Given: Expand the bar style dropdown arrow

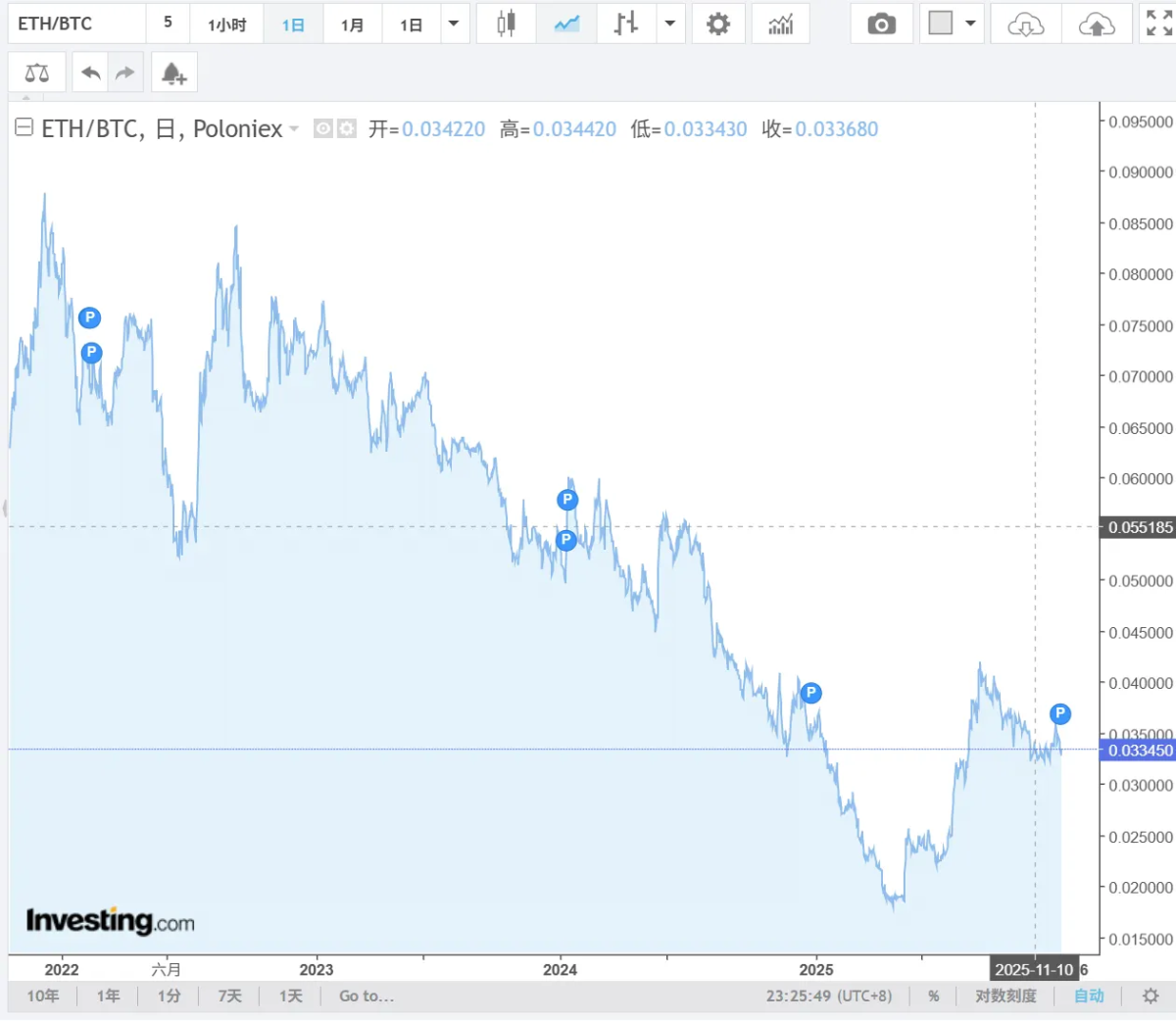Looking at the screenshot, I should pos(669,24).
